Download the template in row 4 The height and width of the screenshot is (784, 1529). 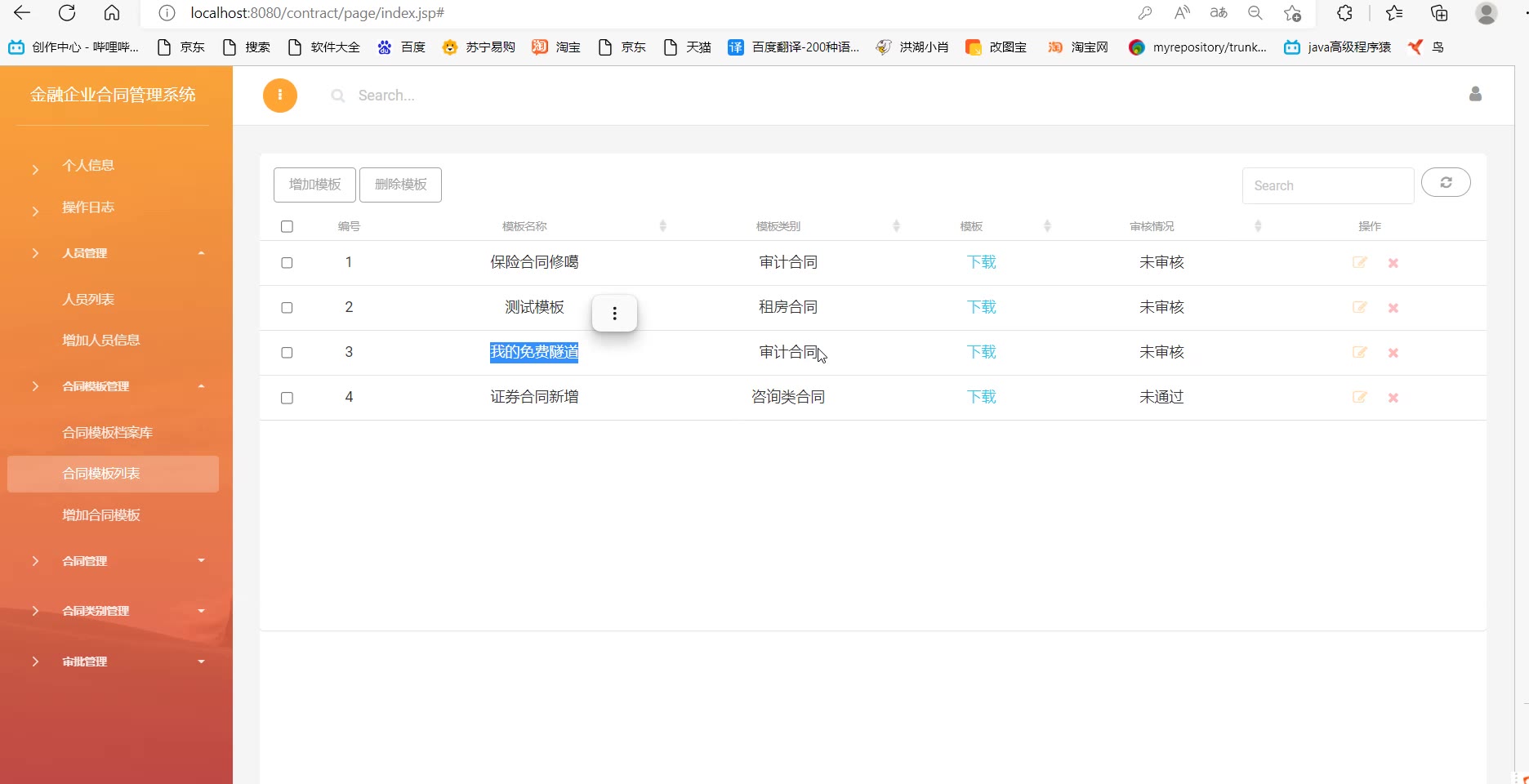click(x=981, y=397)
